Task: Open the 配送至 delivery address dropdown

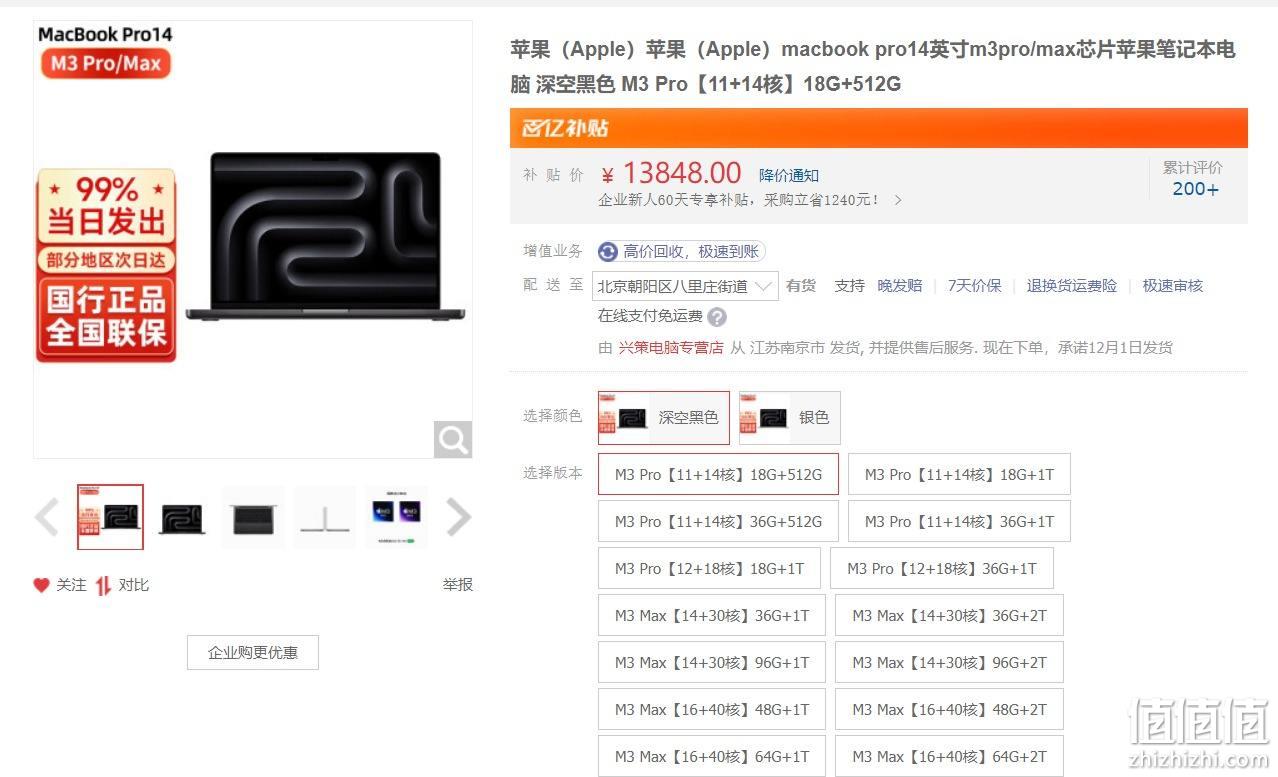Action: point(685,286)
